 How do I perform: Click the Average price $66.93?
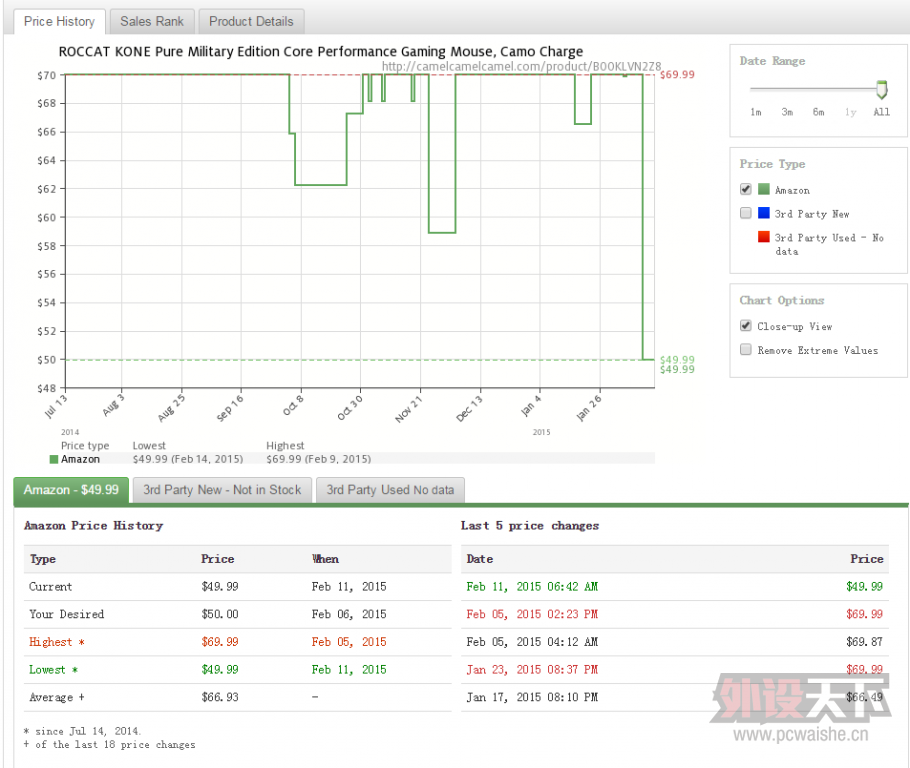click(x=220, y=697)
